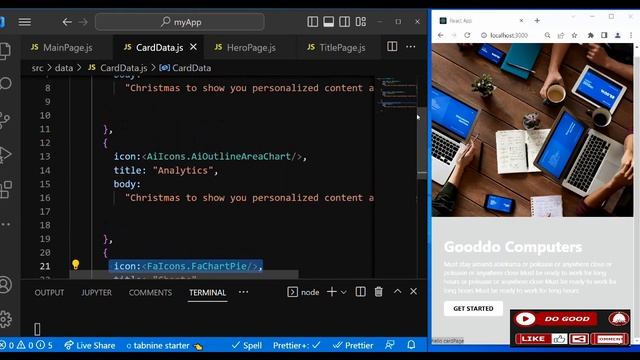This screenshot has width=640, height=360.
Task: Bookmark the page with star icon
Action: coord(574,36)
